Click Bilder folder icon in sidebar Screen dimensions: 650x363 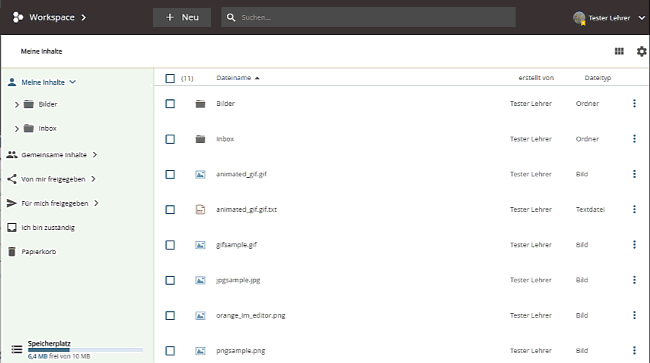coord(29,104)
